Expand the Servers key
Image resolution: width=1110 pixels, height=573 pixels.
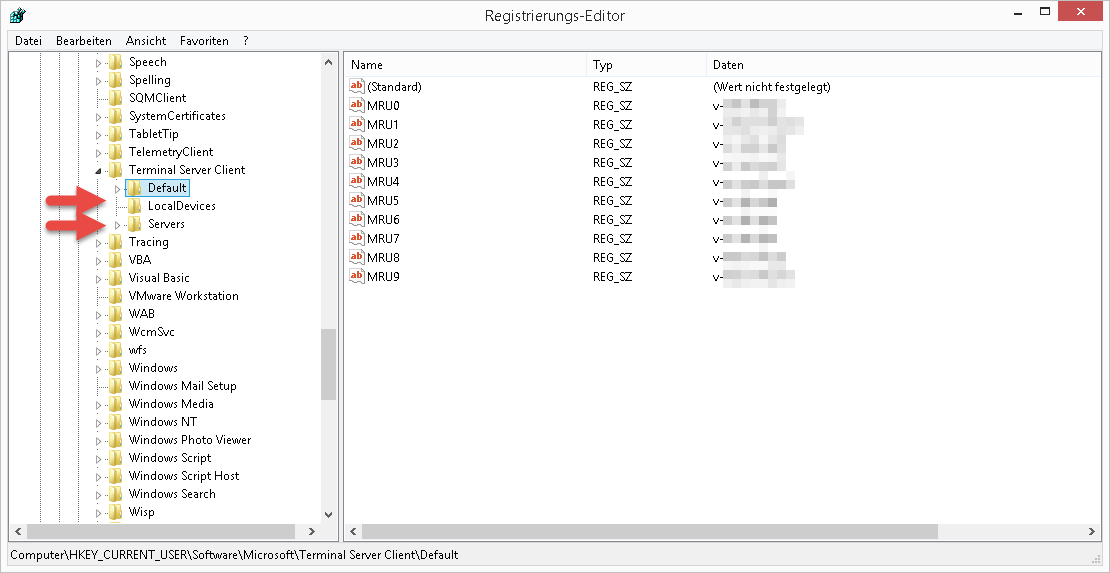point(118,225)
